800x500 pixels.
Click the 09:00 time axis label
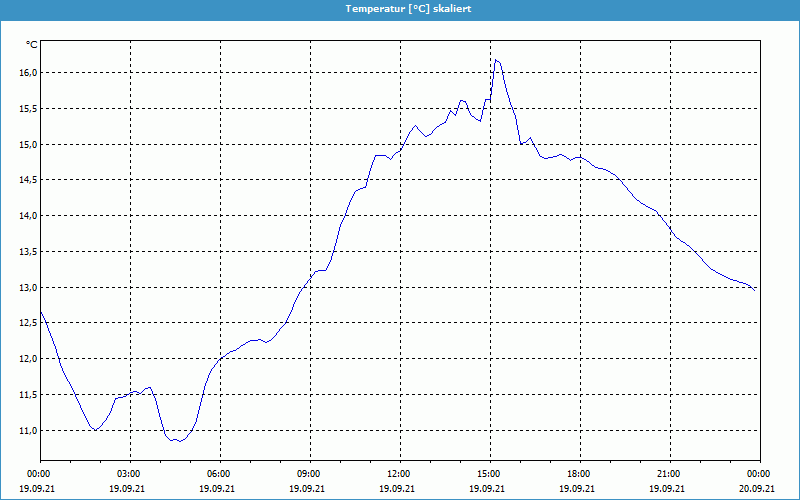point(309,474)
